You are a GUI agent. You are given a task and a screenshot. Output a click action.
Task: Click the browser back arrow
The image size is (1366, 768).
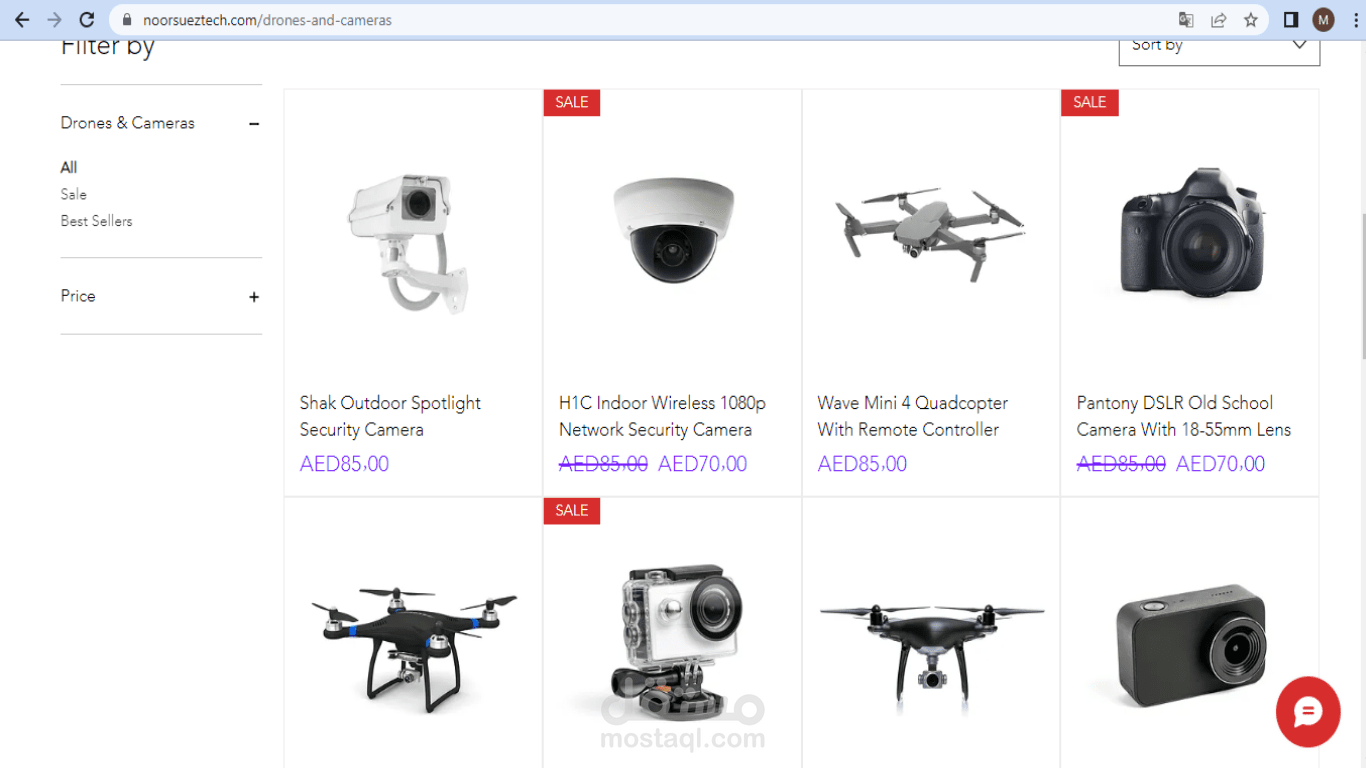[x=22, y=20]
